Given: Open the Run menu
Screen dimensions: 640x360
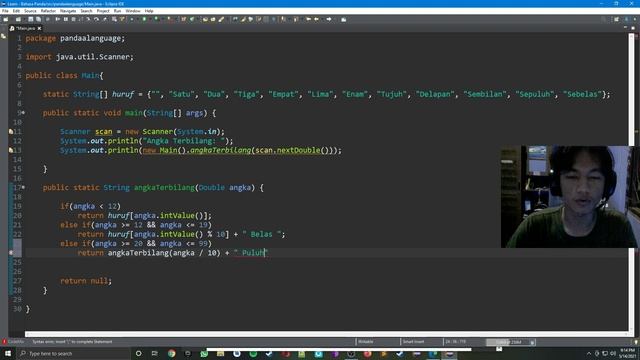Looking at the screenshot, I should [x=117, y=11].
